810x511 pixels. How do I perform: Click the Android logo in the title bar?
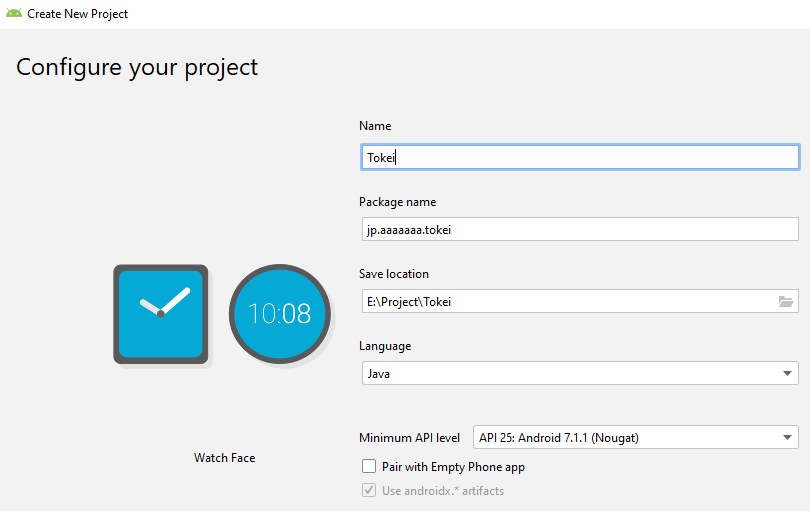pos(14,14)
